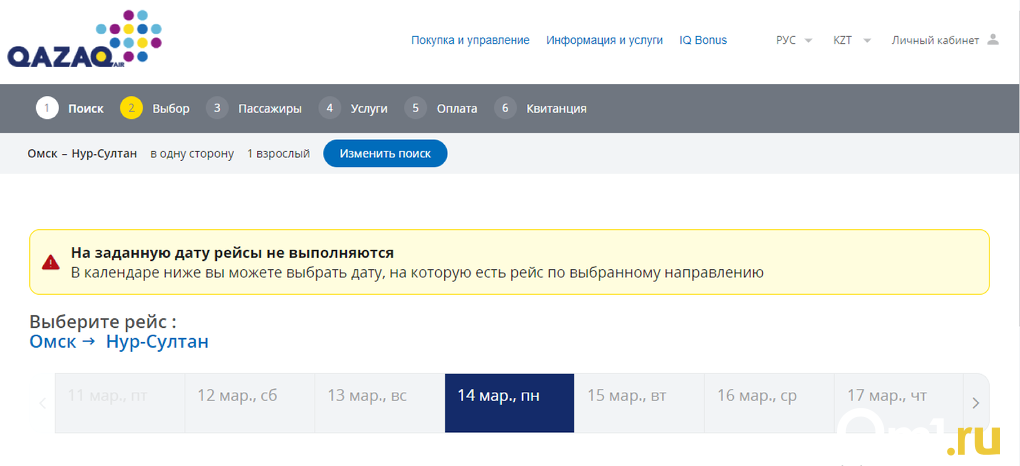1020x466 pixels.
Task: Click the calendar hint text in warning
Action: pyautogui.click(x=417, y=273)
